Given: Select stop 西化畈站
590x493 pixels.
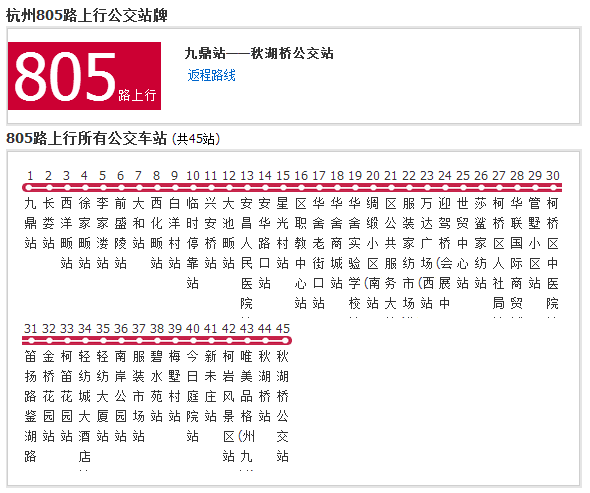Looking at the screenshot, I should click(x=157, y=233).
